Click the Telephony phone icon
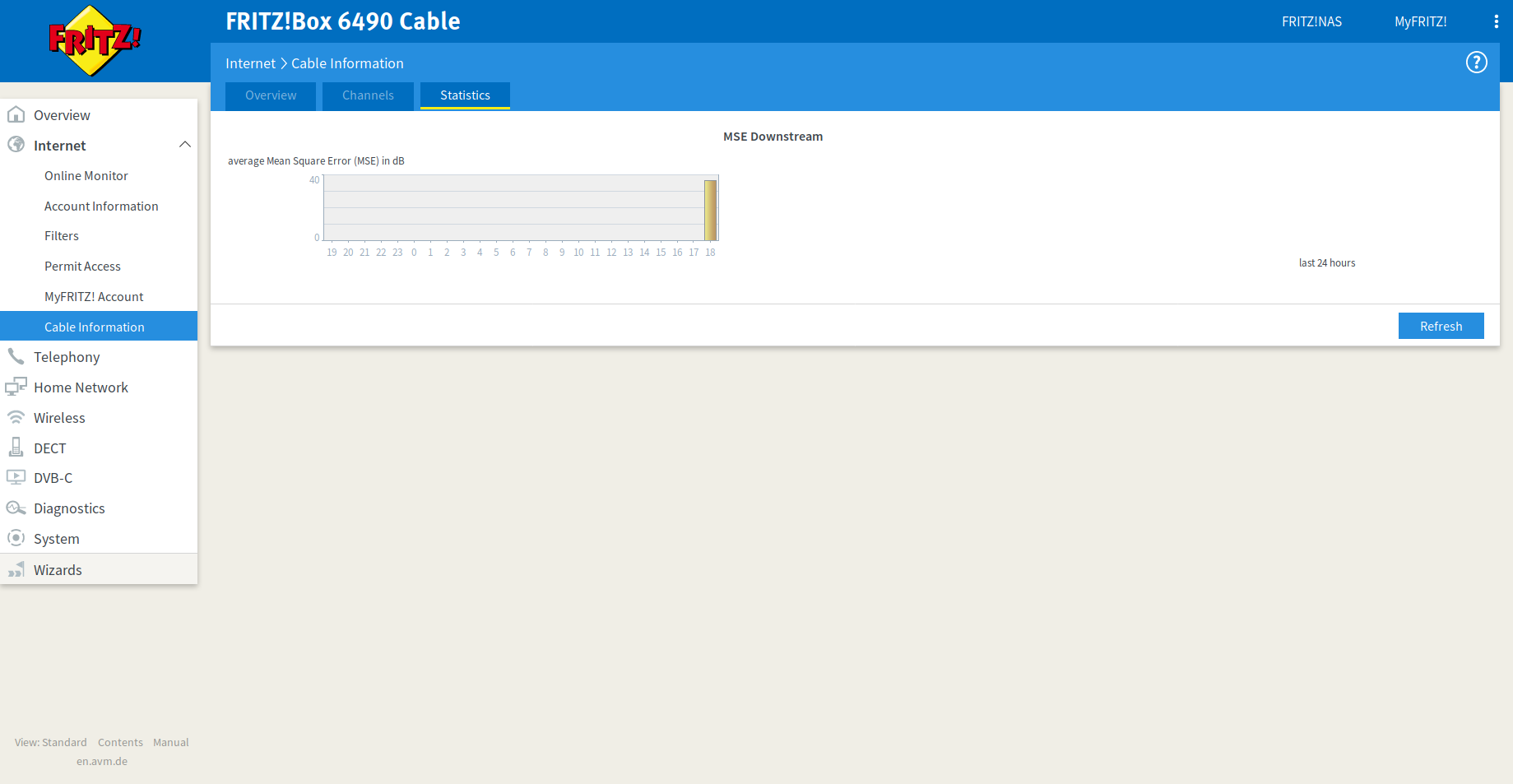The width and height of the screenshot is (1513, 784). click(x=16, y=357)
